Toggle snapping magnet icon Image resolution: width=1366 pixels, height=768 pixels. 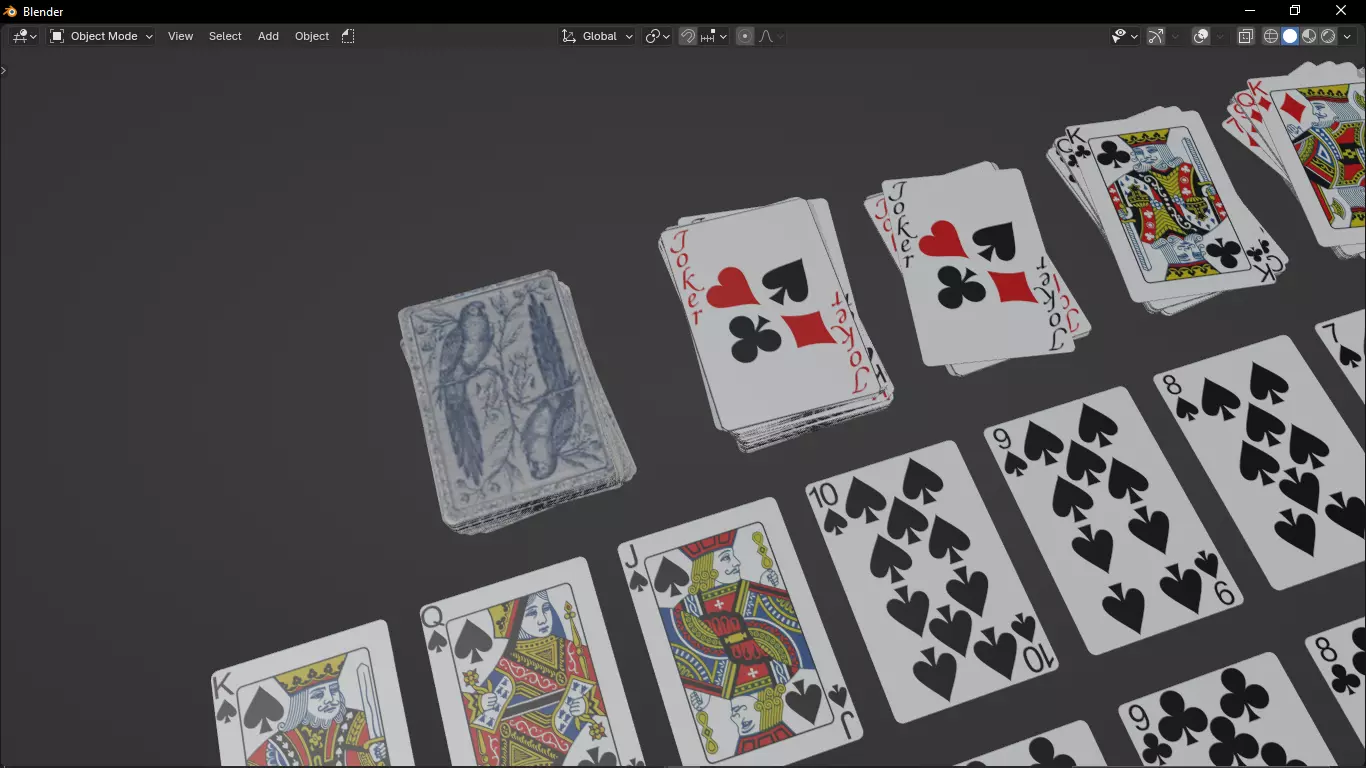[x=688, y=36]
